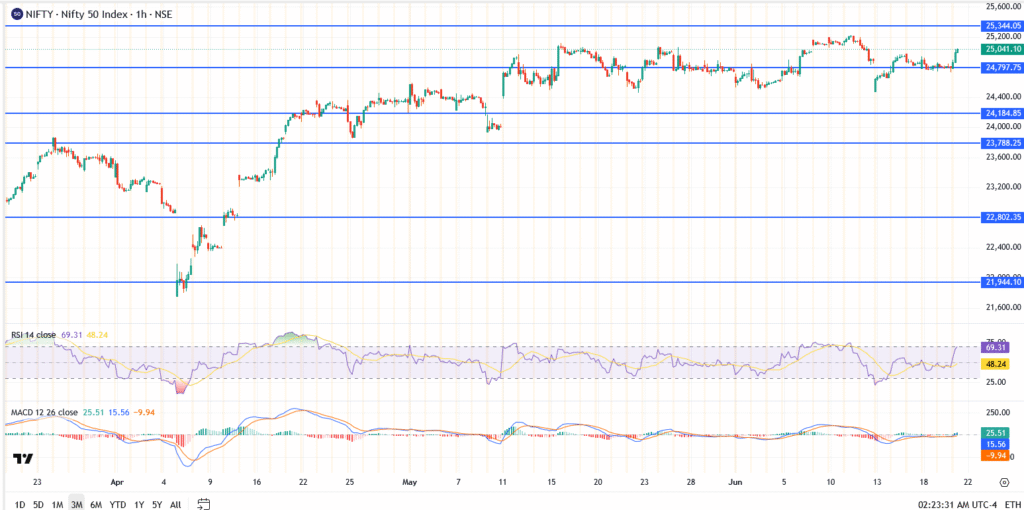Click the 23,200.00 price scale tick
Image resolution: width=1024 pixels, height=510 pixels.
click(x=1002, y=187)
